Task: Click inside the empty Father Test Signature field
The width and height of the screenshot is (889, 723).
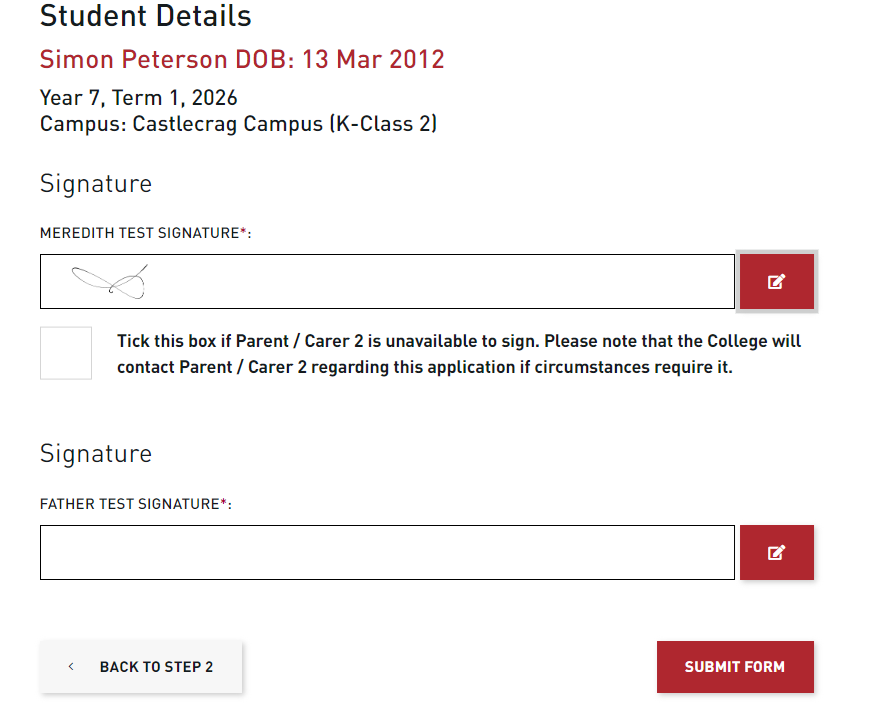Action: 387,552
